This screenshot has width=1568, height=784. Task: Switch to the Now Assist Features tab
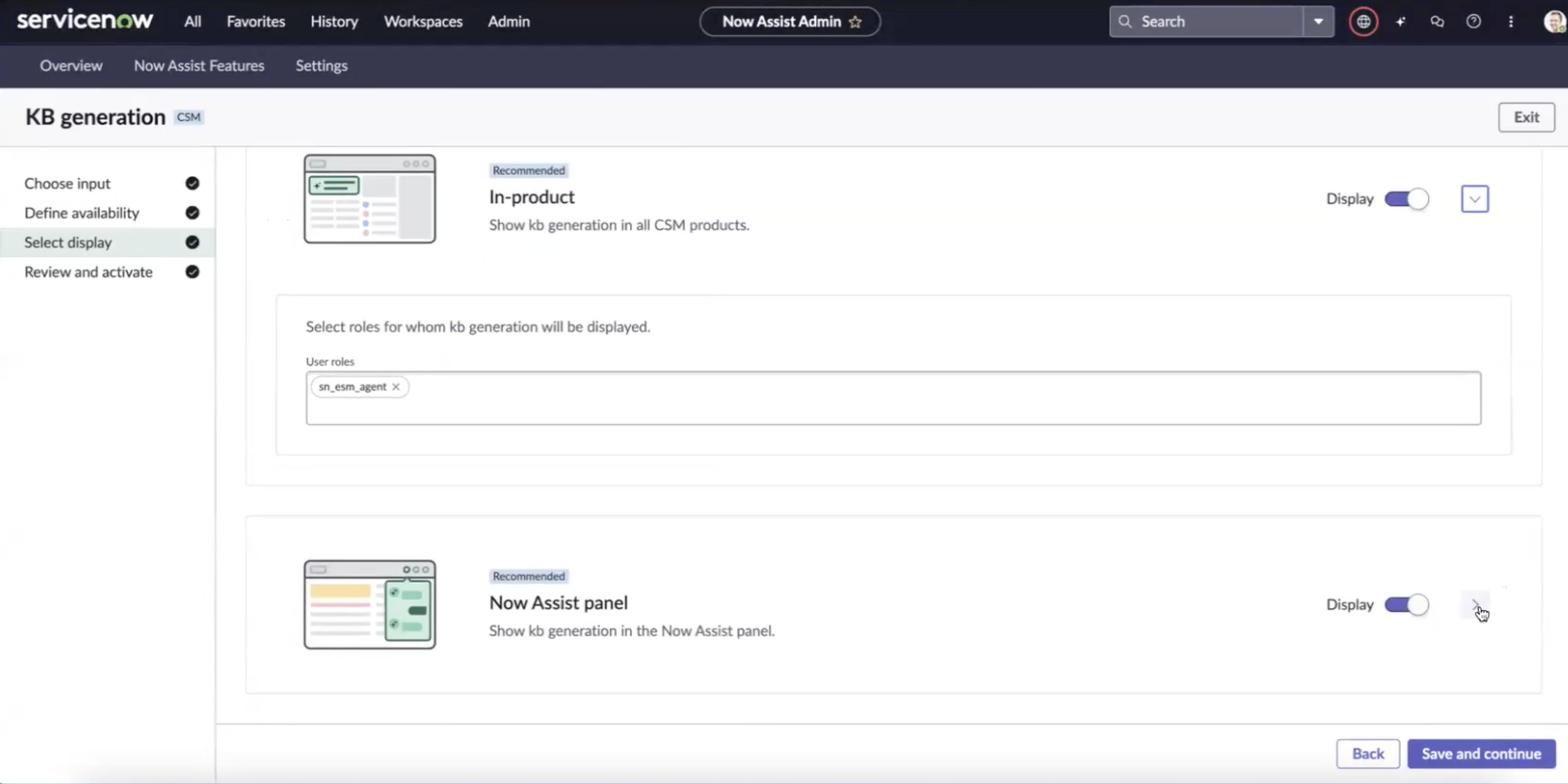[x=199, y=66]
